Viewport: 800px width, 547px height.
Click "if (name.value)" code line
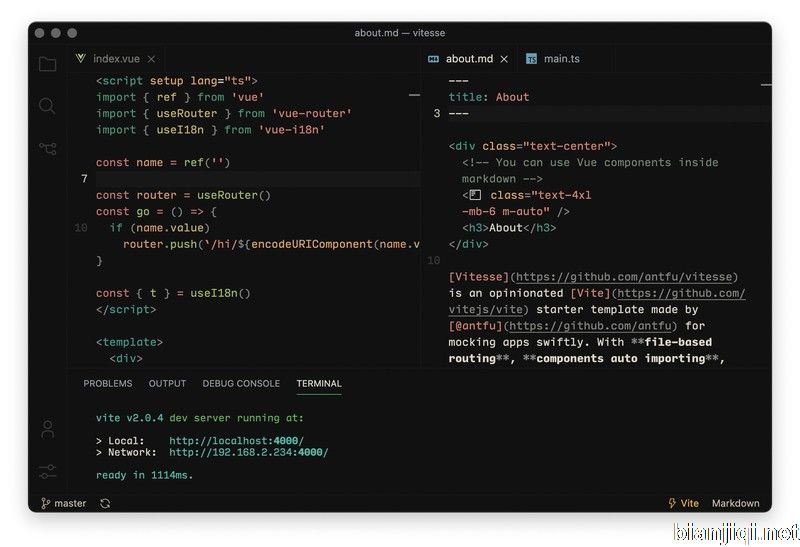pos(159,228)
